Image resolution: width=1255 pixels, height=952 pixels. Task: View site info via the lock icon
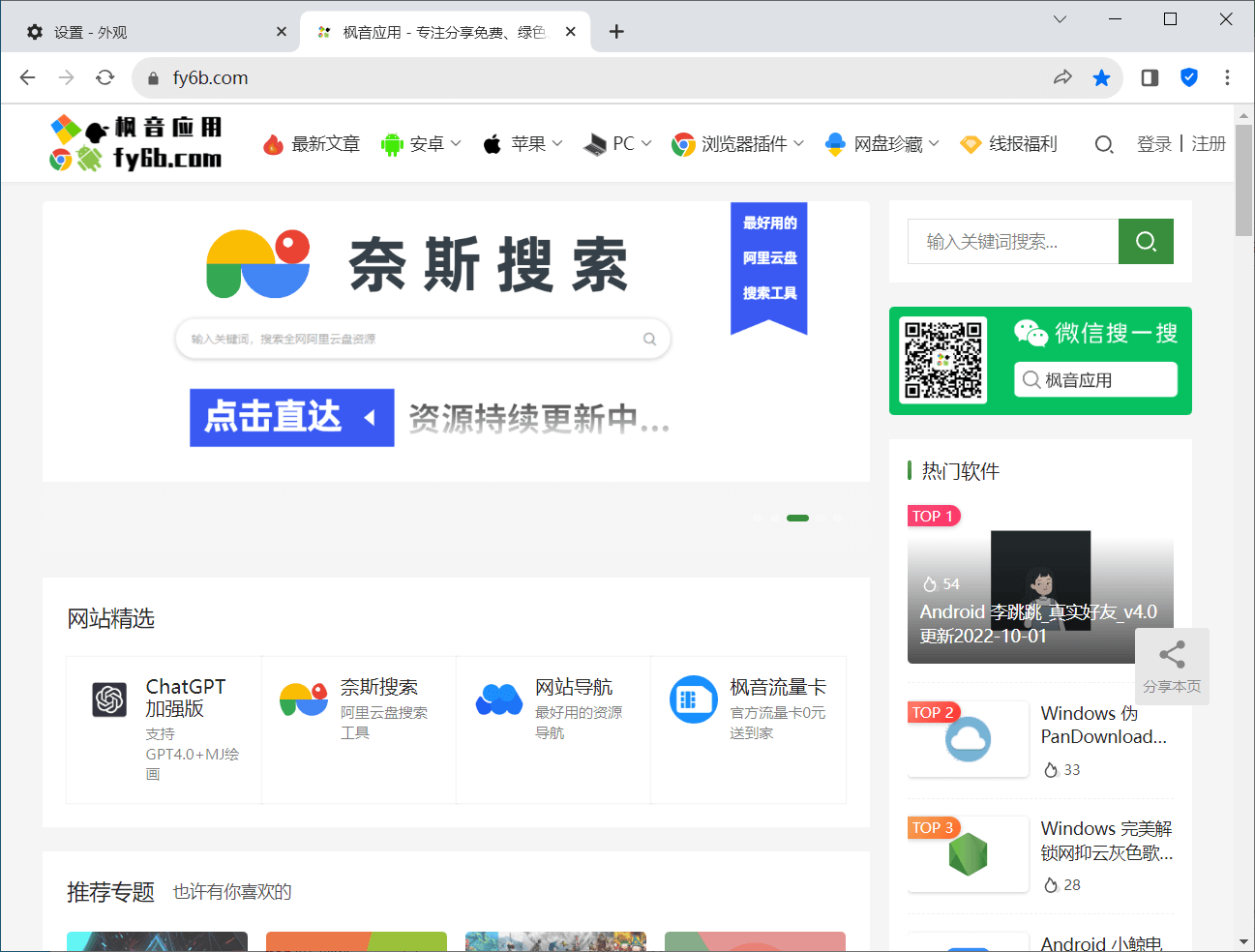[153, 78]
